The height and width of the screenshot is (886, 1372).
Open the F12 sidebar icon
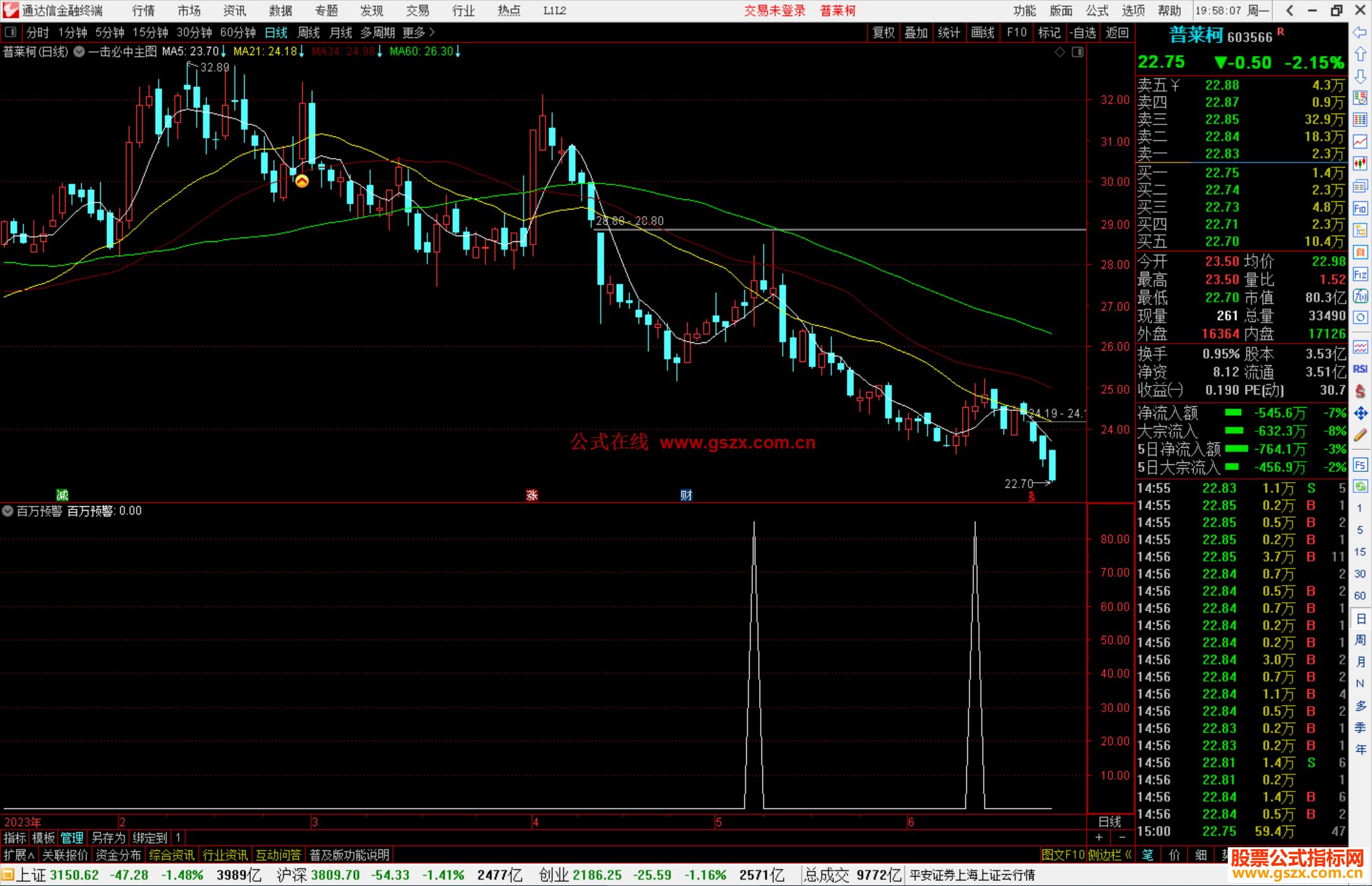1360,274
